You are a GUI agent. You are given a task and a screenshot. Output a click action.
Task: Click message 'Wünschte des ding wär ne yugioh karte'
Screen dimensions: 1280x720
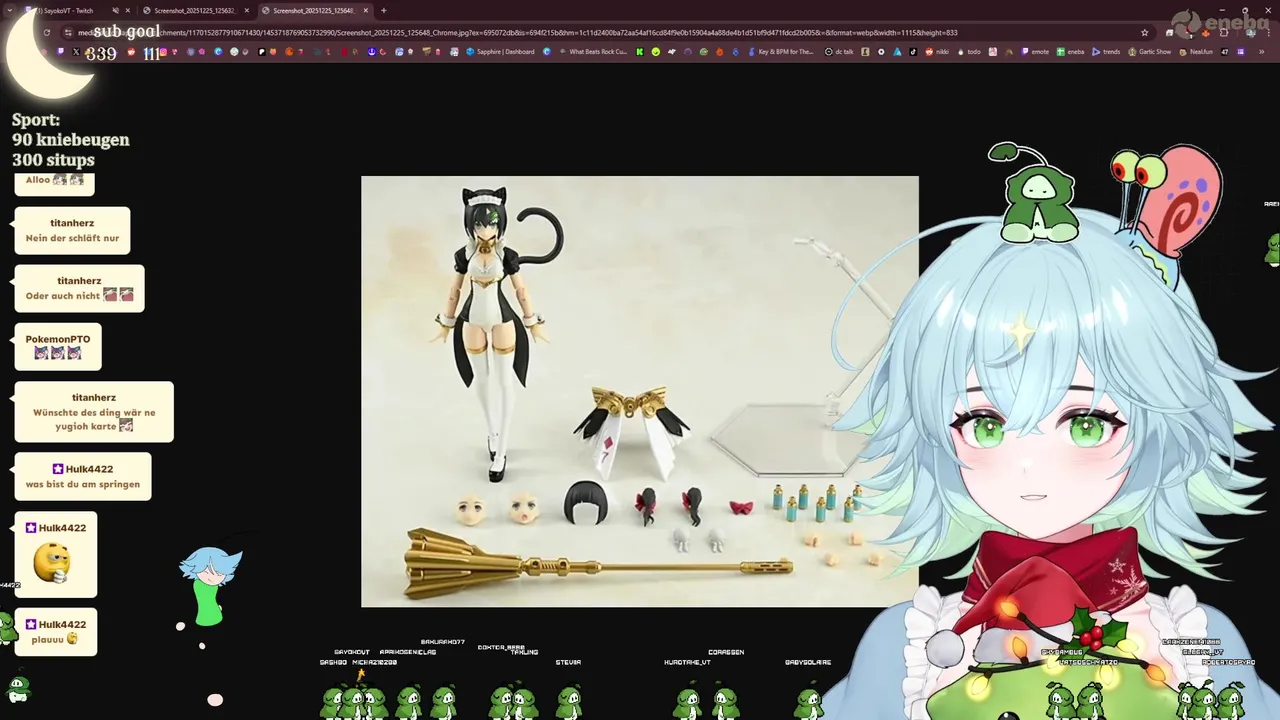[x=94, y=412]
